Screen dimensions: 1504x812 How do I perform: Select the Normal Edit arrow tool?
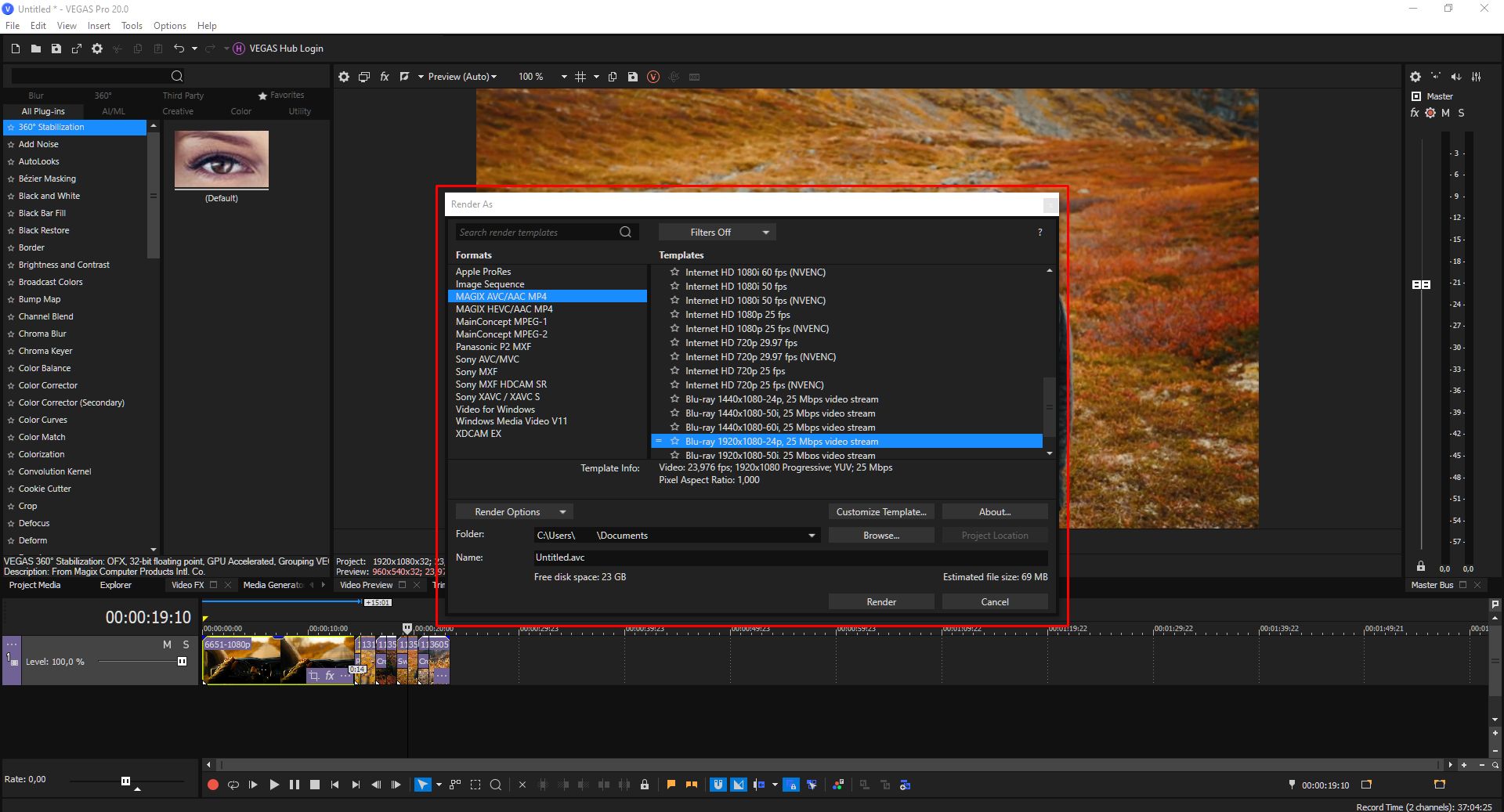(422, 785)
